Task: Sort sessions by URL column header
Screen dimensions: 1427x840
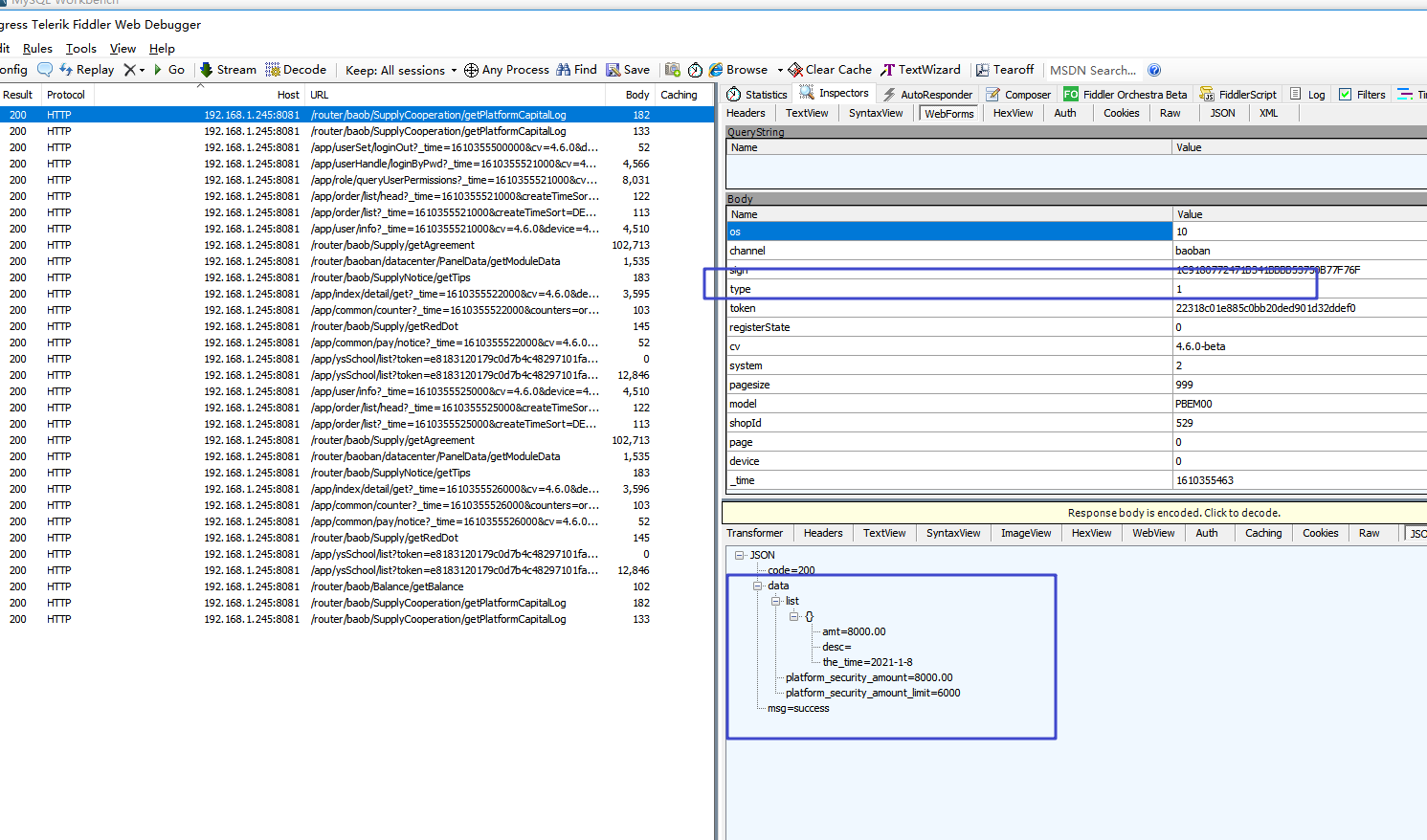Action: coord(455,95)
